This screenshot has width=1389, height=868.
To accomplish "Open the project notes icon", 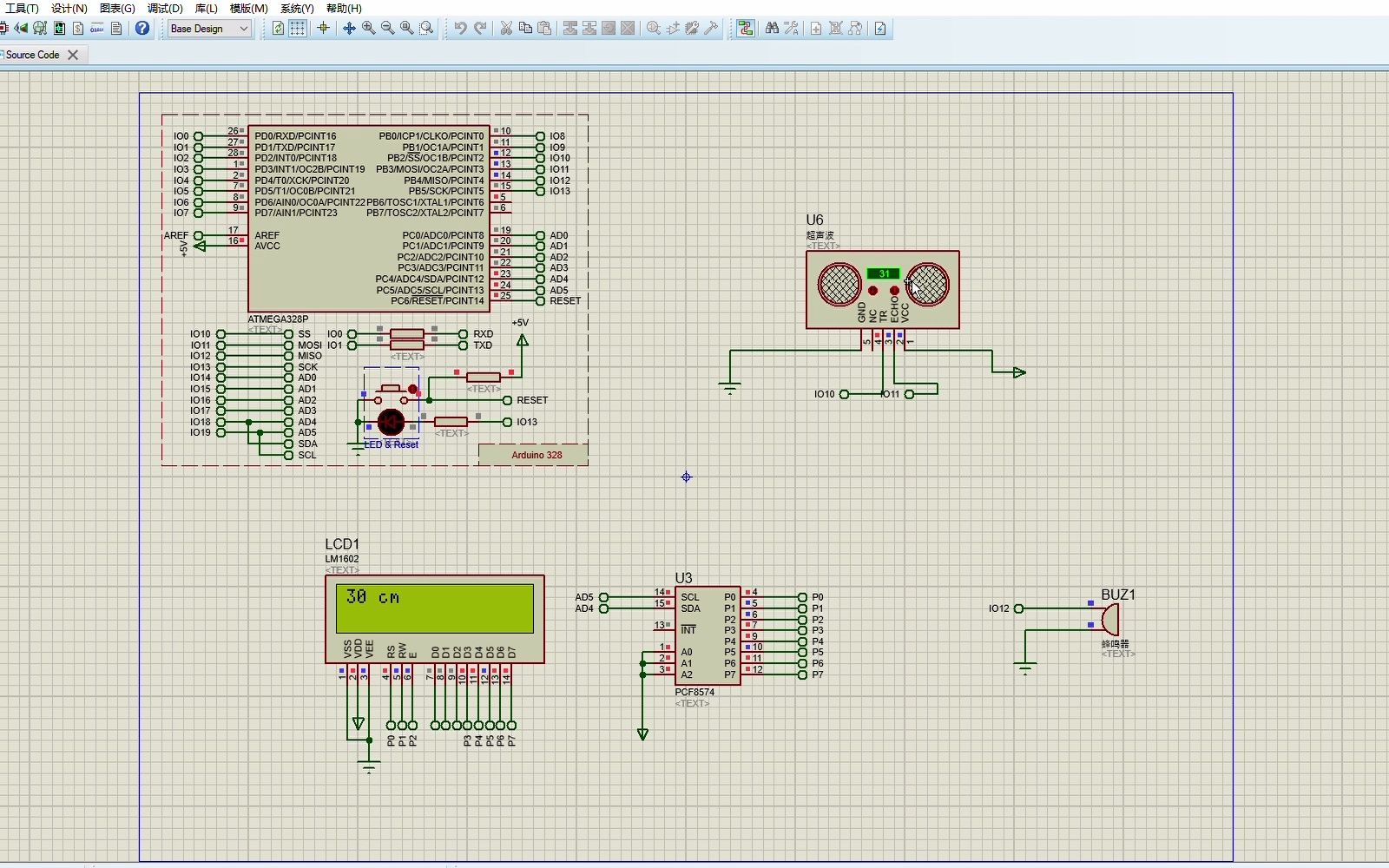I will tap(116, 29).
